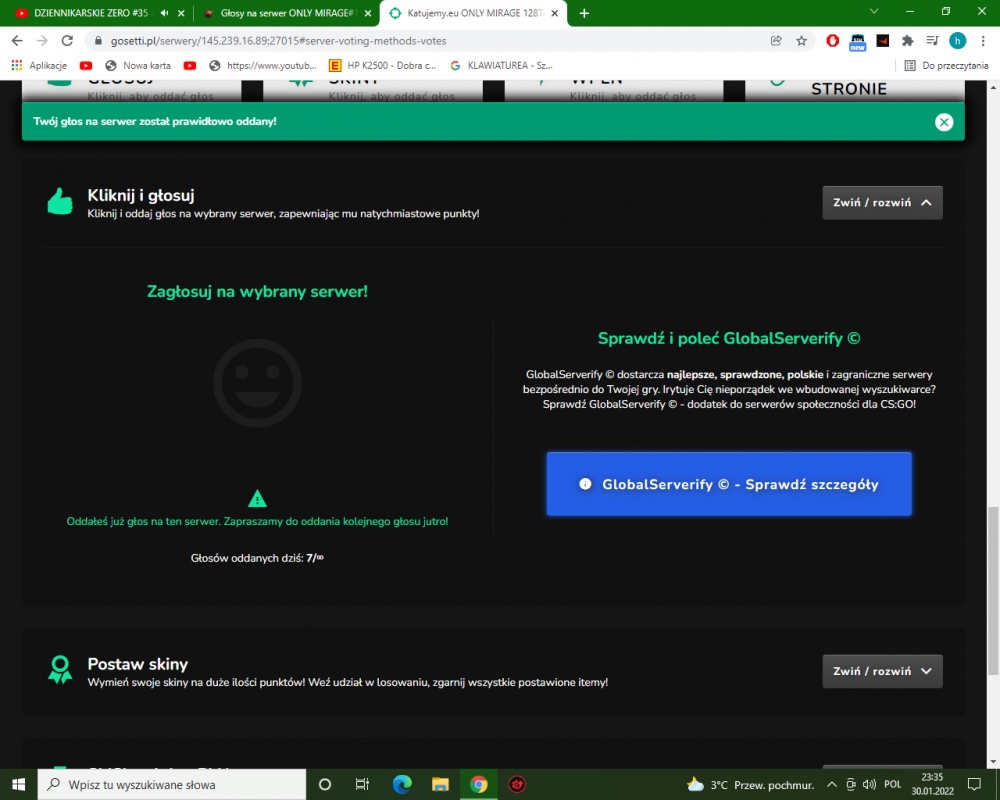The width and height of the screenshot is (1000, 800).
Task: Bookmark this page with the star
Action: 802,41
